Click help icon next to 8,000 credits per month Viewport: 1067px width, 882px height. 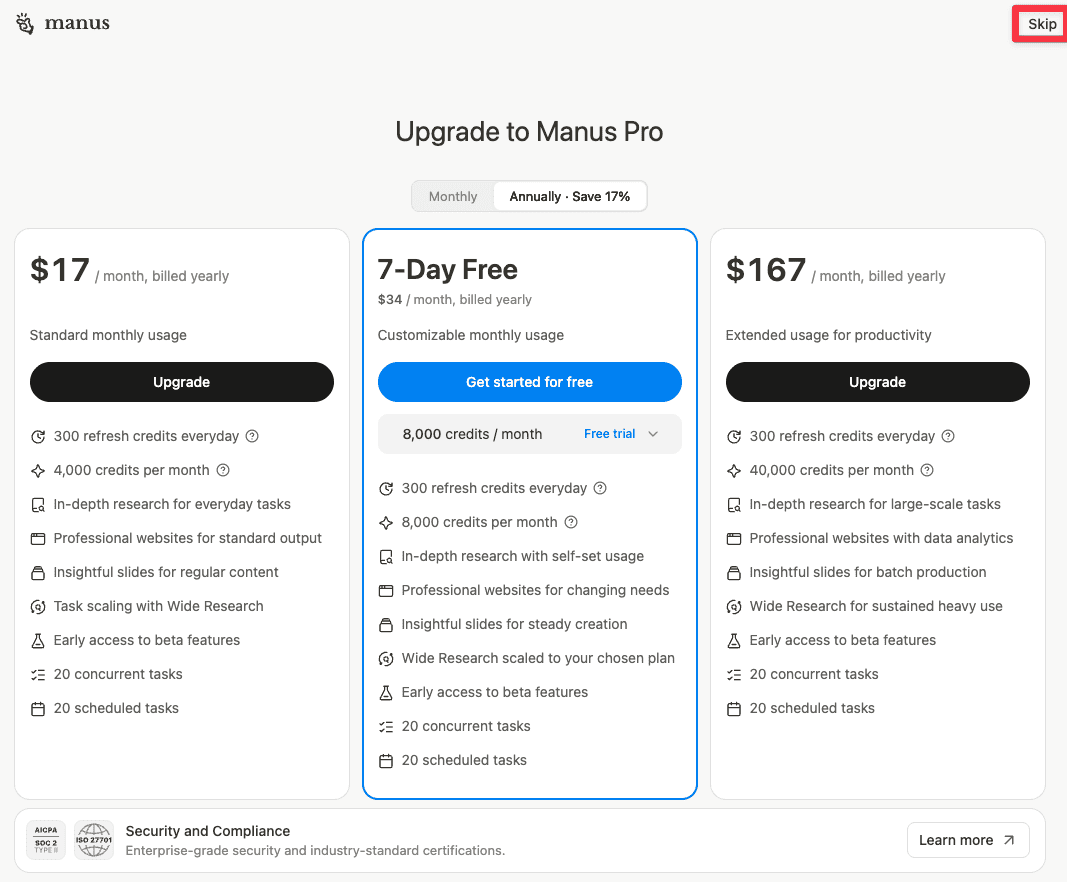[572, 522]
